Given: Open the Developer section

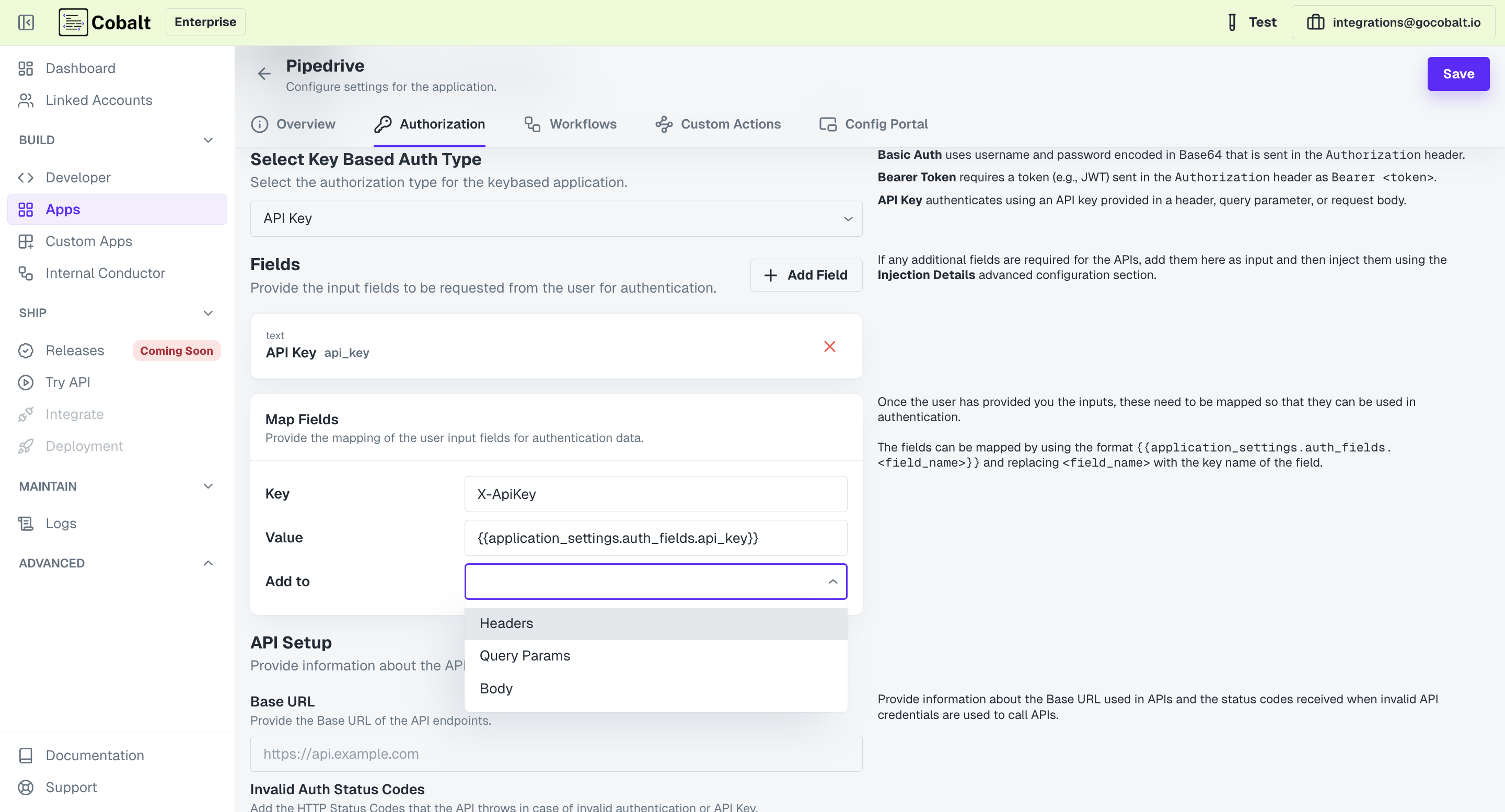Looking at the screenshot, I should click(x=78, y=178).
